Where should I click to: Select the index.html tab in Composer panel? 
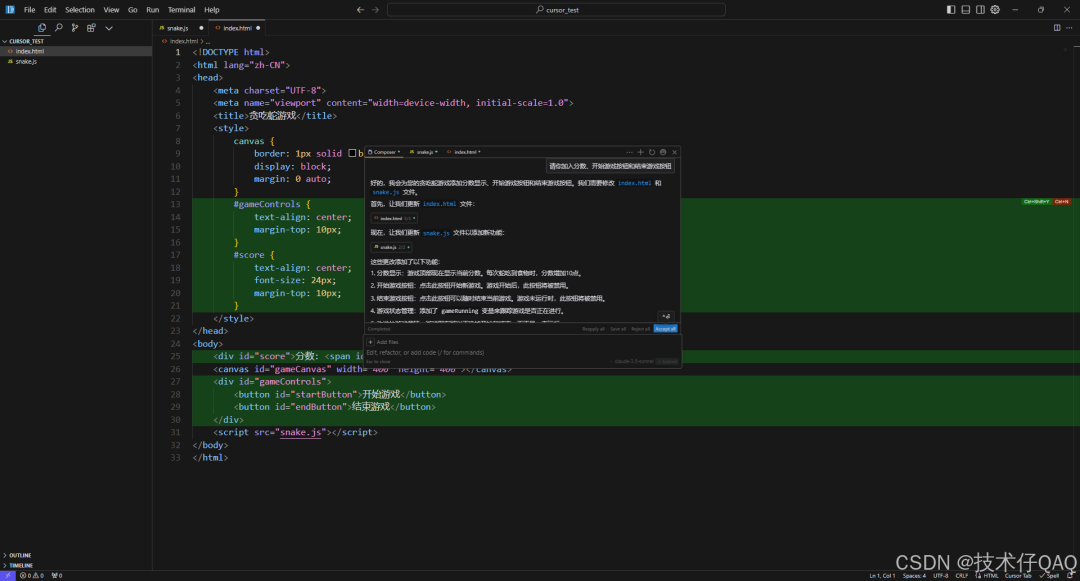[464, 152]
